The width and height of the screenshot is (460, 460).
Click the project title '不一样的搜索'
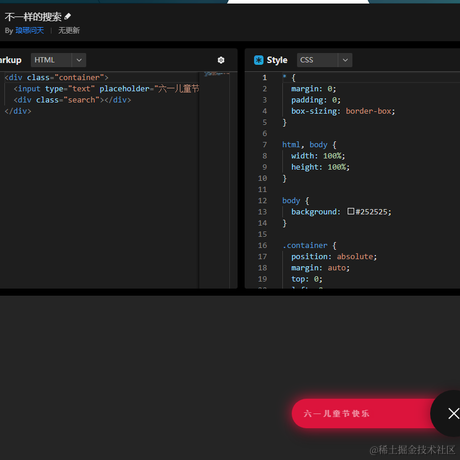tap(33, 17)
